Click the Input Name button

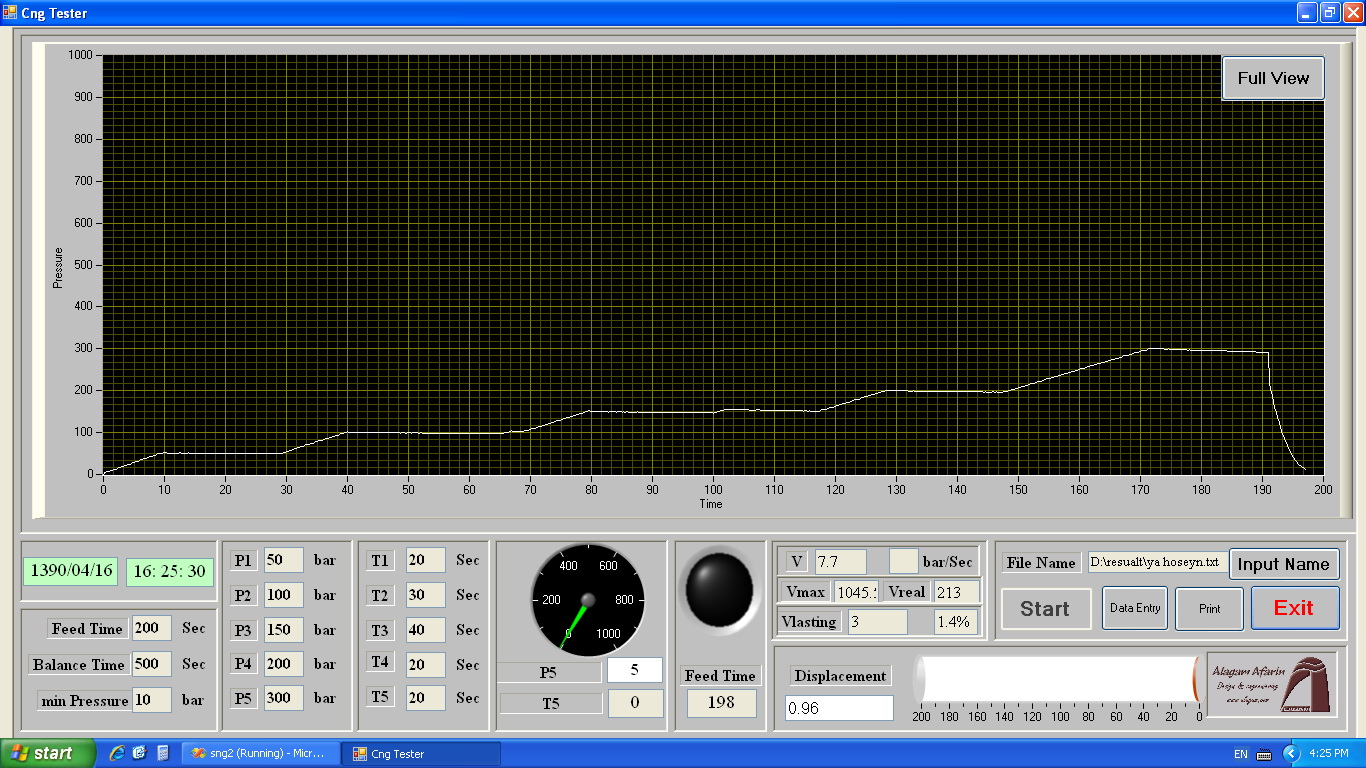point(1283,564)
